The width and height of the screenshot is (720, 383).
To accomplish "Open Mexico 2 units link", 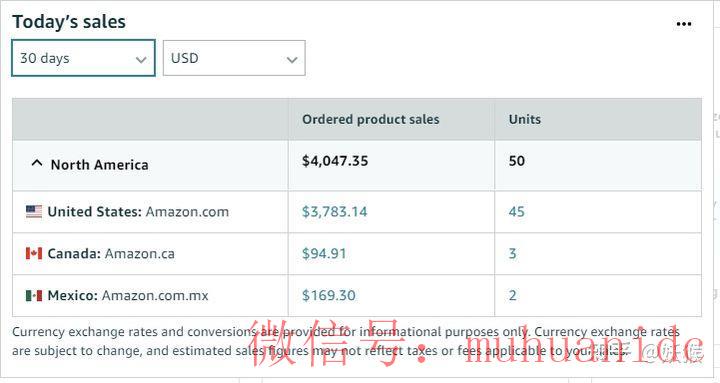I will click(512, 295).
